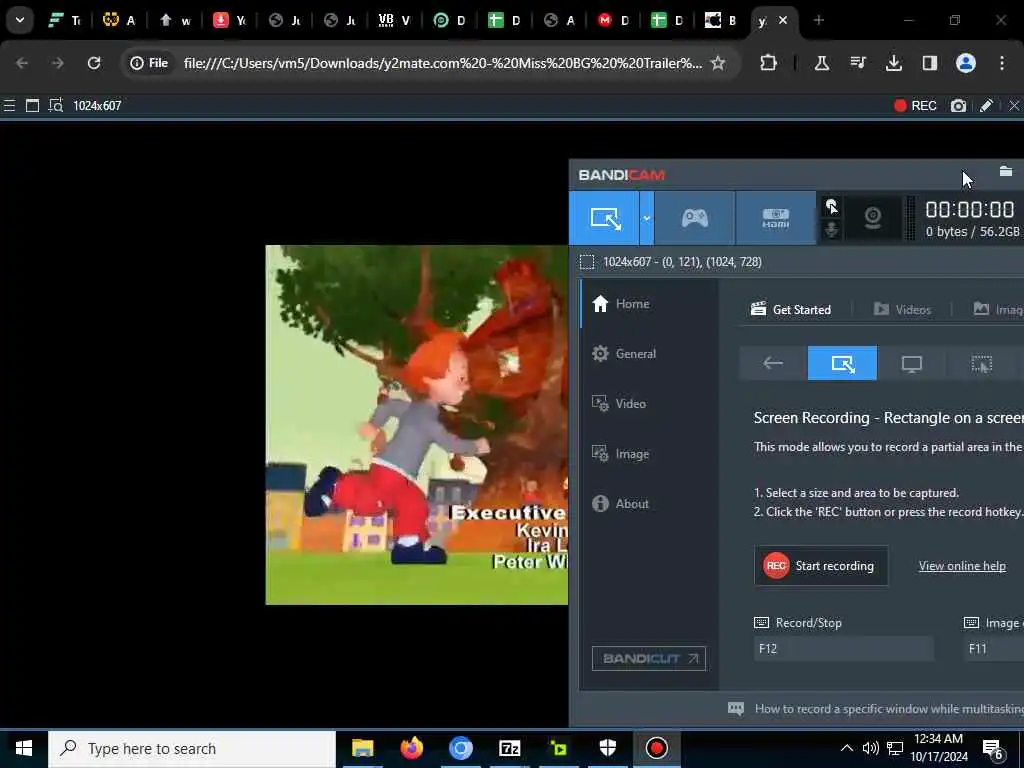Toggle webcam overlay icon
This screenshot has height=768, width=1024.
click(872, 218)
